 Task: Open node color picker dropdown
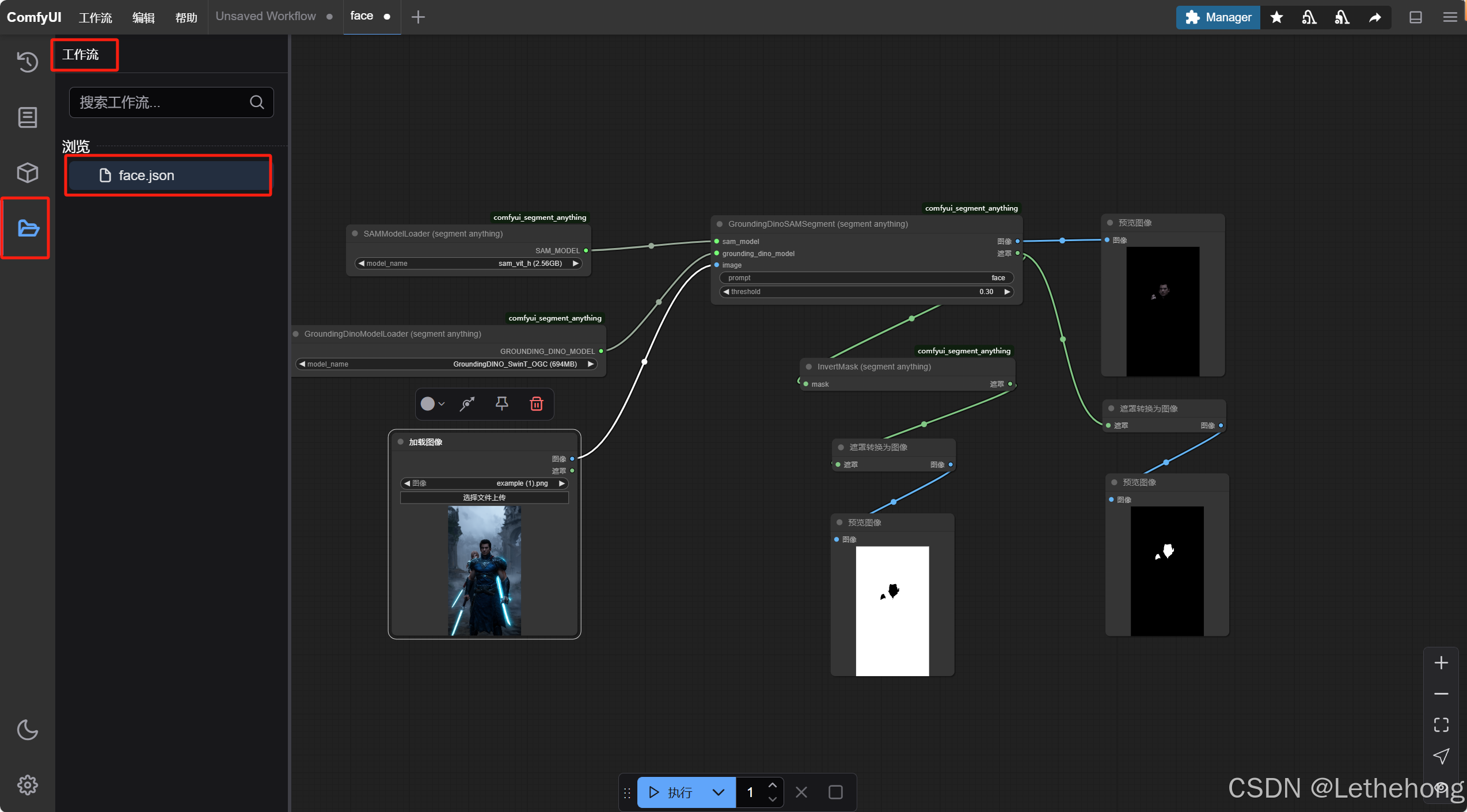[432, 404]
